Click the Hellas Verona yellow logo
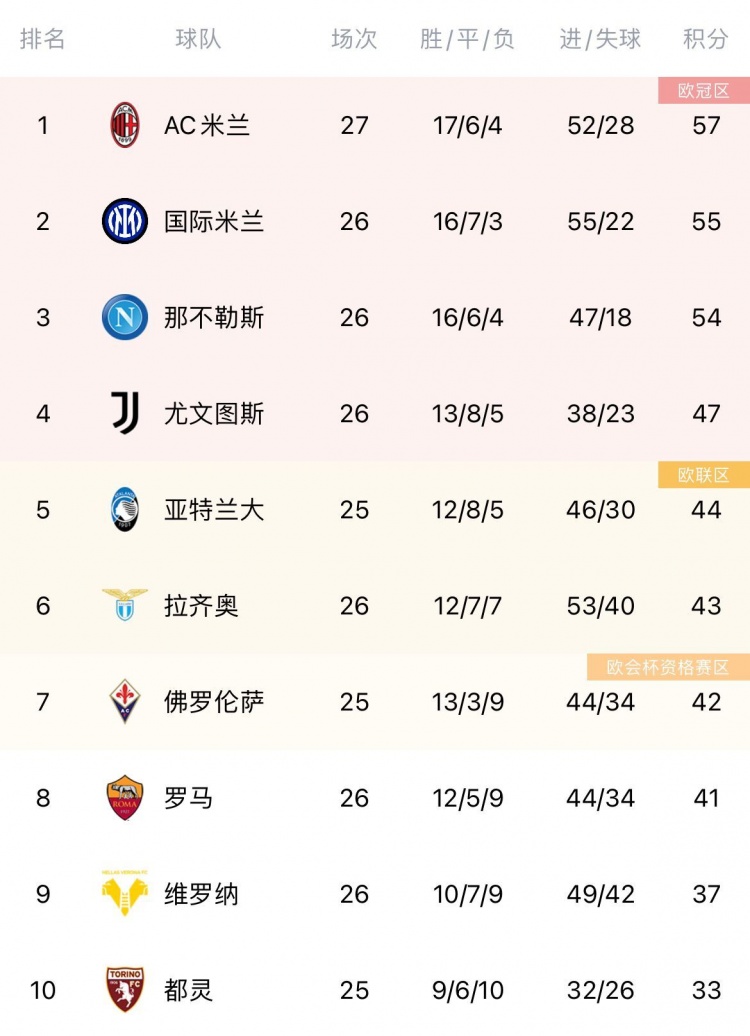Image resolution: width=750 pixels, height=1036 pixels. click(x=124, y=893)
